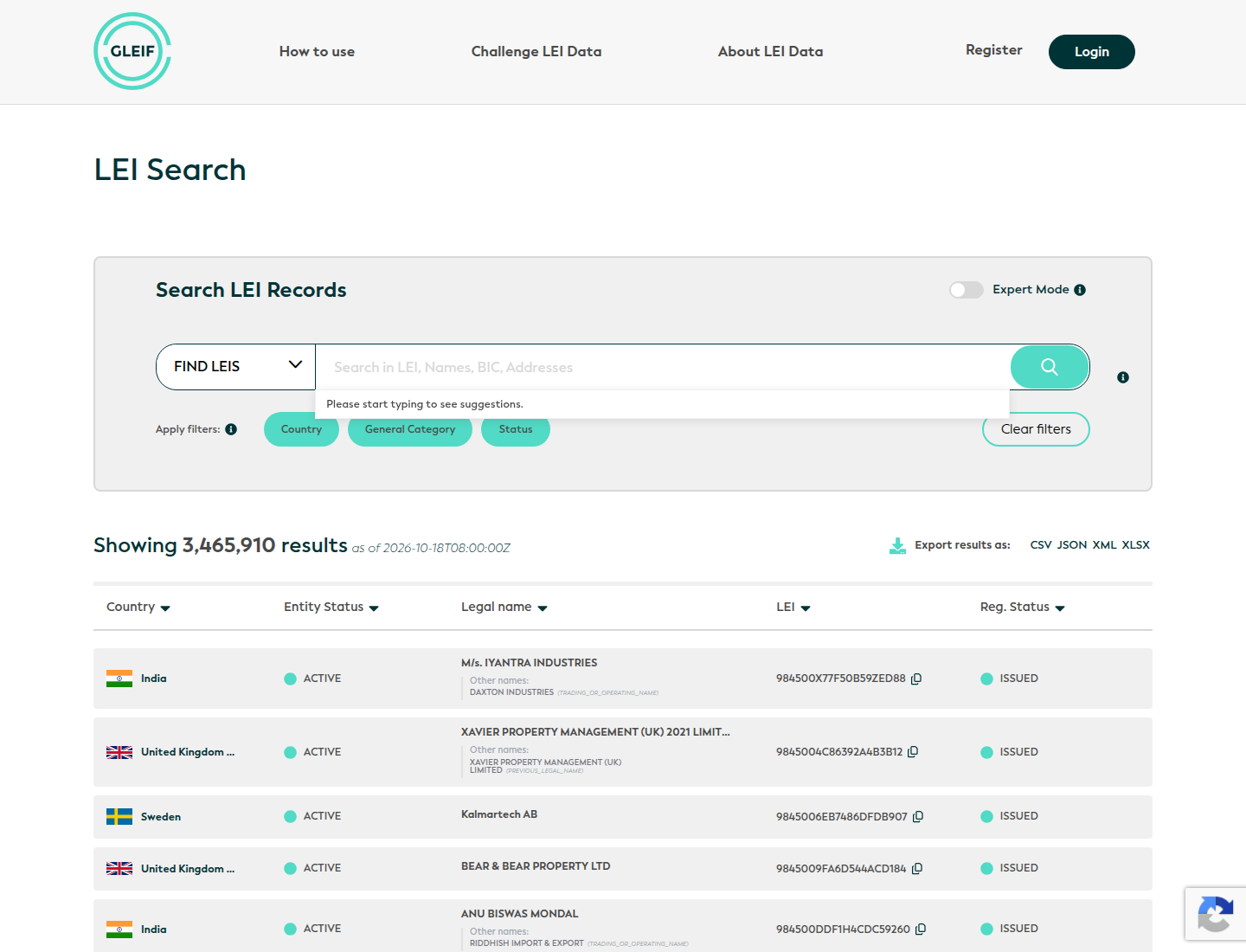The height and width of the screenshot is (952, 1246).
Task: Open the Kalmartech AB record
Action: tap(499, 814)
